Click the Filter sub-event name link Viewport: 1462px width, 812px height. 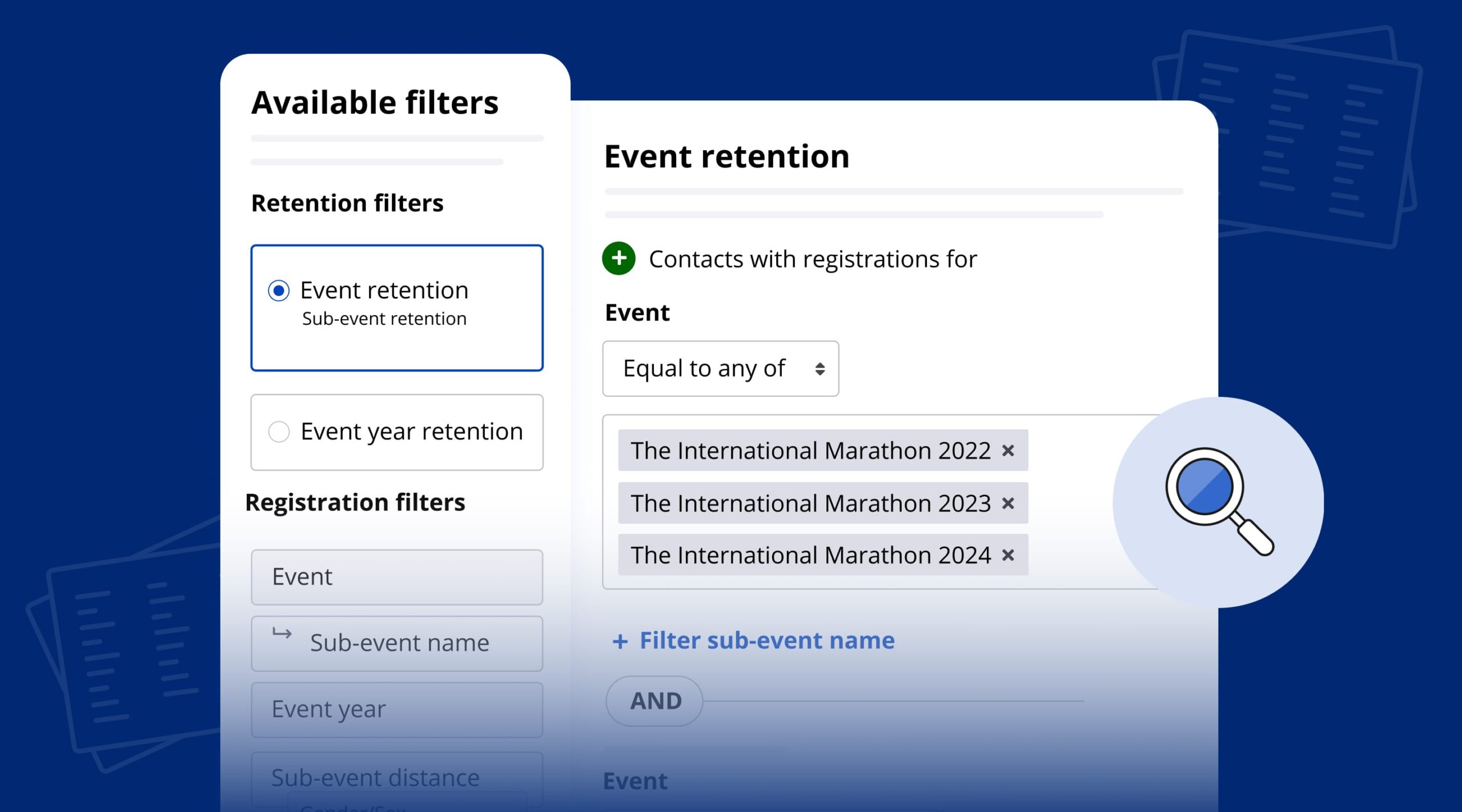coord(766,641)
